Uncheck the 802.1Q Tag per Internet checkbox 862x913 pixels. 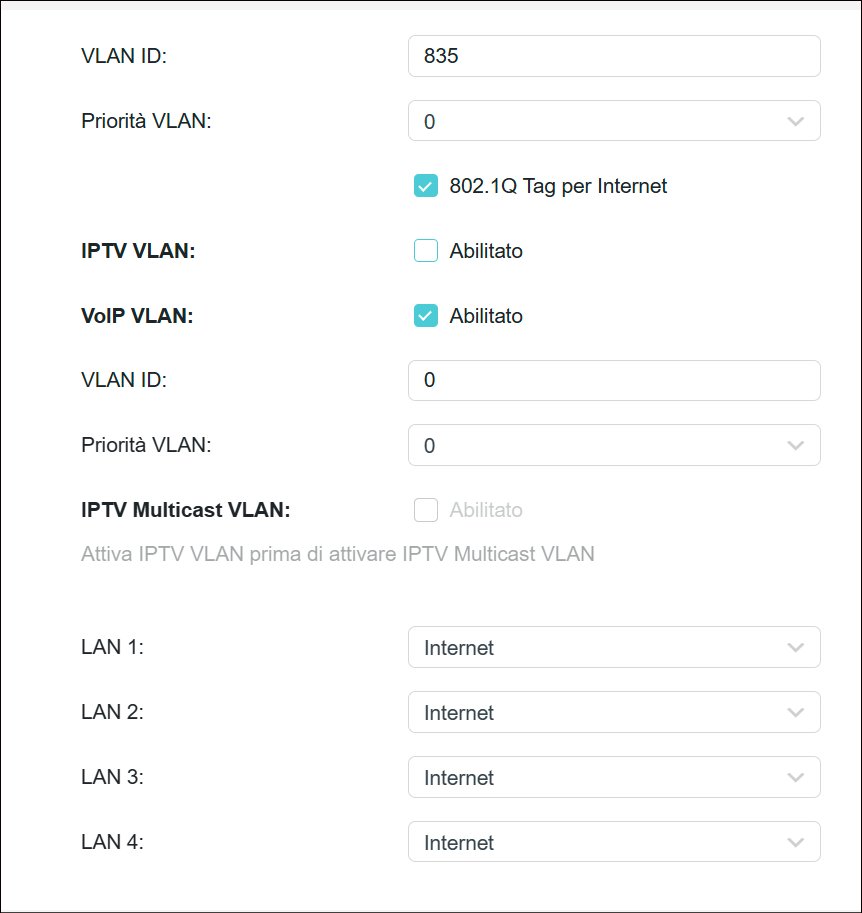coord(426,186)
